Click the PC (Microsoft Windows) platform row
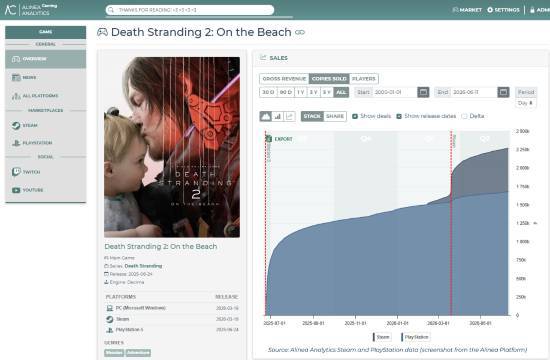The width and height of the screenshot is (550, 360). pyautogui.click(x=172, y=308)
